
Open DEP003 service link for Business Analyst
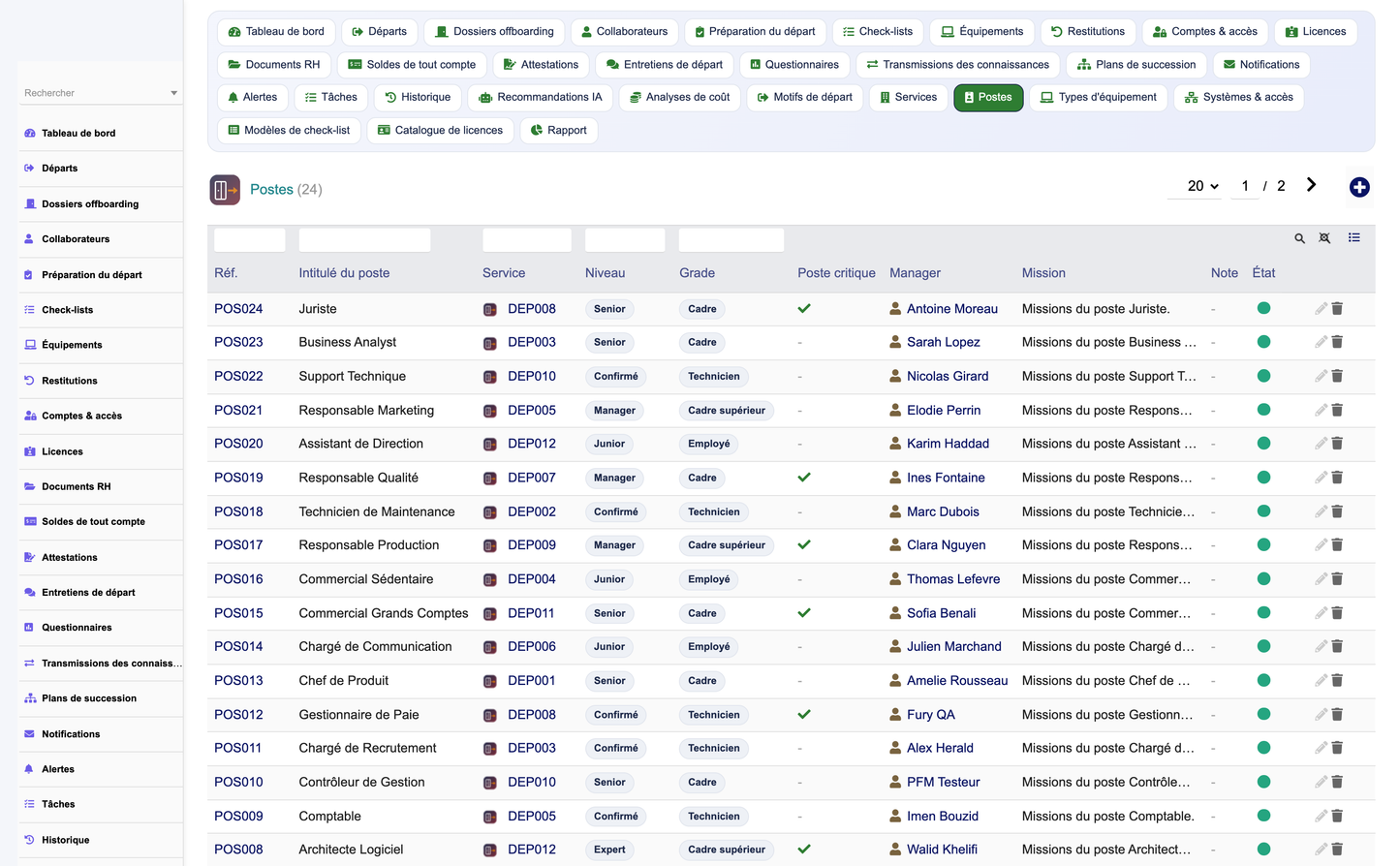pyautogui.click(x=532, y=342)
